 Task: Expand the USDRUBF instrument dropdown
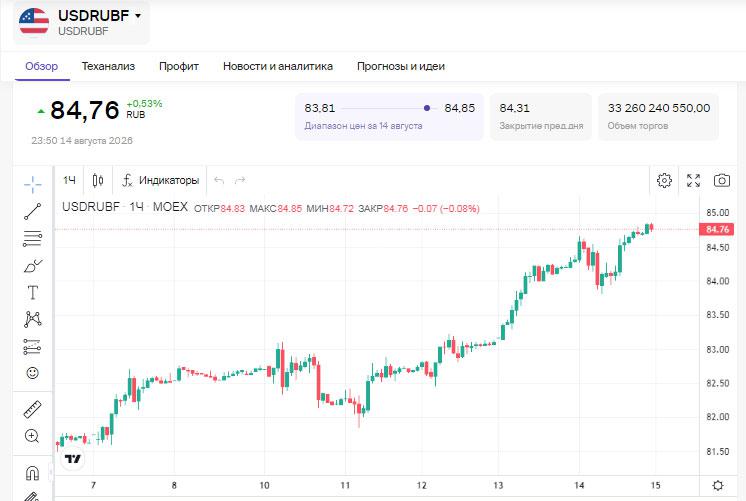point(138,16)
